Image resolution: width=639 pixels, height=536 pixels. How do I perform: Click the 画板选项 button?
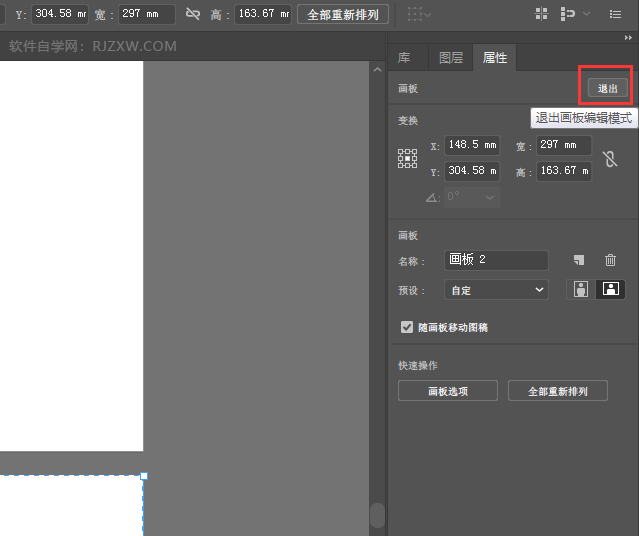[x=447, y=391]
